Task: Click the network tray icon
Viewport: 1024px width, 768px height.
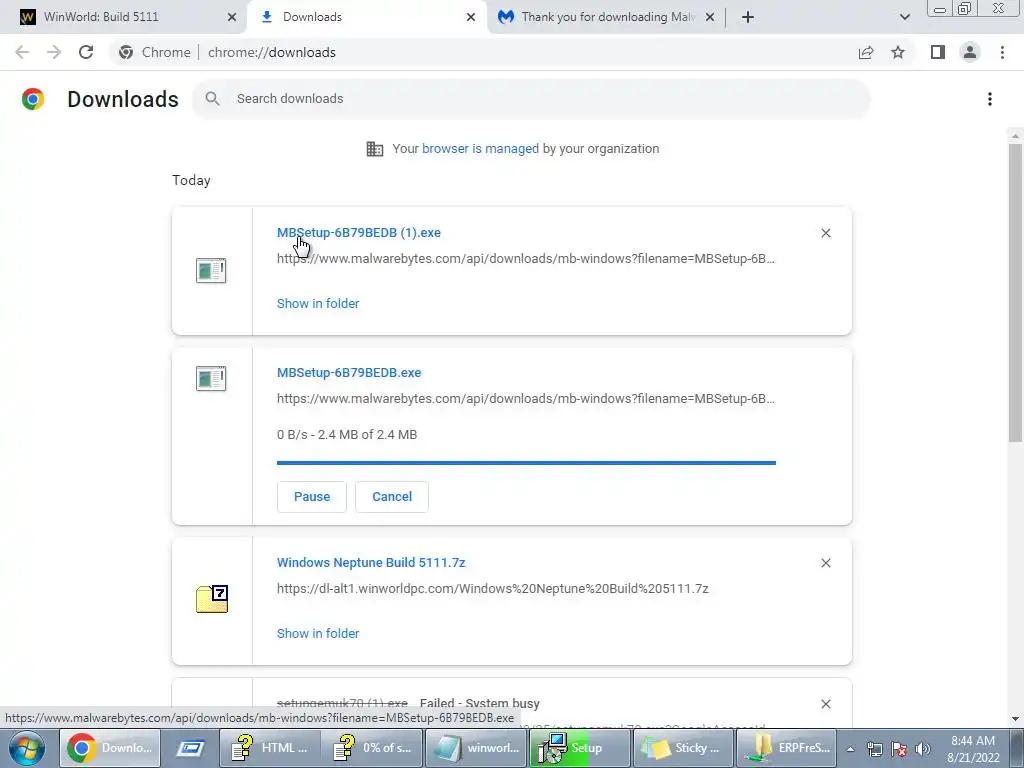Action: click(x=874, y=749)
